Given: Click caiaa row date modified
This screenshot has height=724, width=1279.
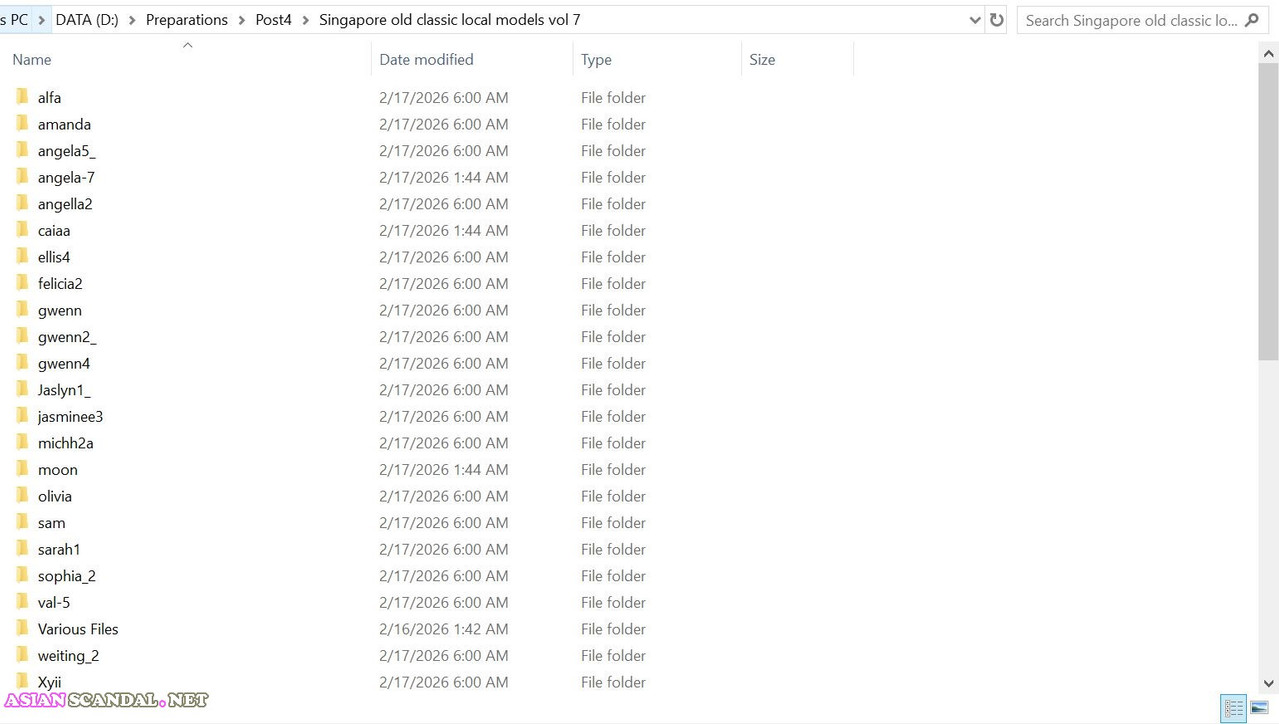Looking at the screenshot, I should pos(444,230).
